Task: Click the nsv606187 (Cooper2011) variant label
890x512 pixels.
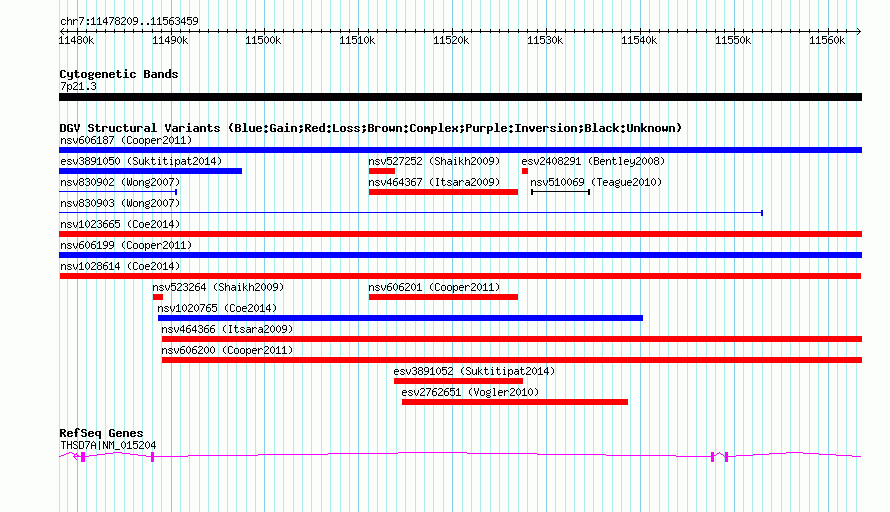Action: [126, 140]
